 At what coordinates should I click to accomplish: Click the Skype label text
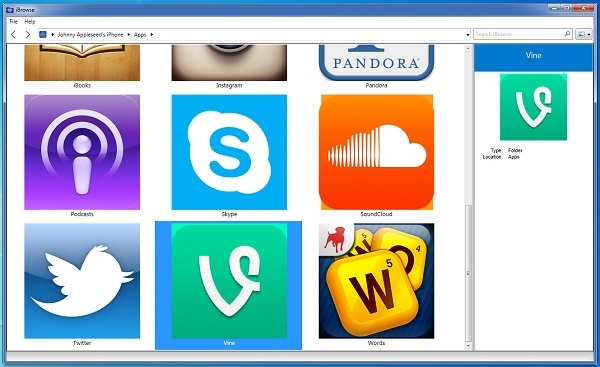coord(229,214)
